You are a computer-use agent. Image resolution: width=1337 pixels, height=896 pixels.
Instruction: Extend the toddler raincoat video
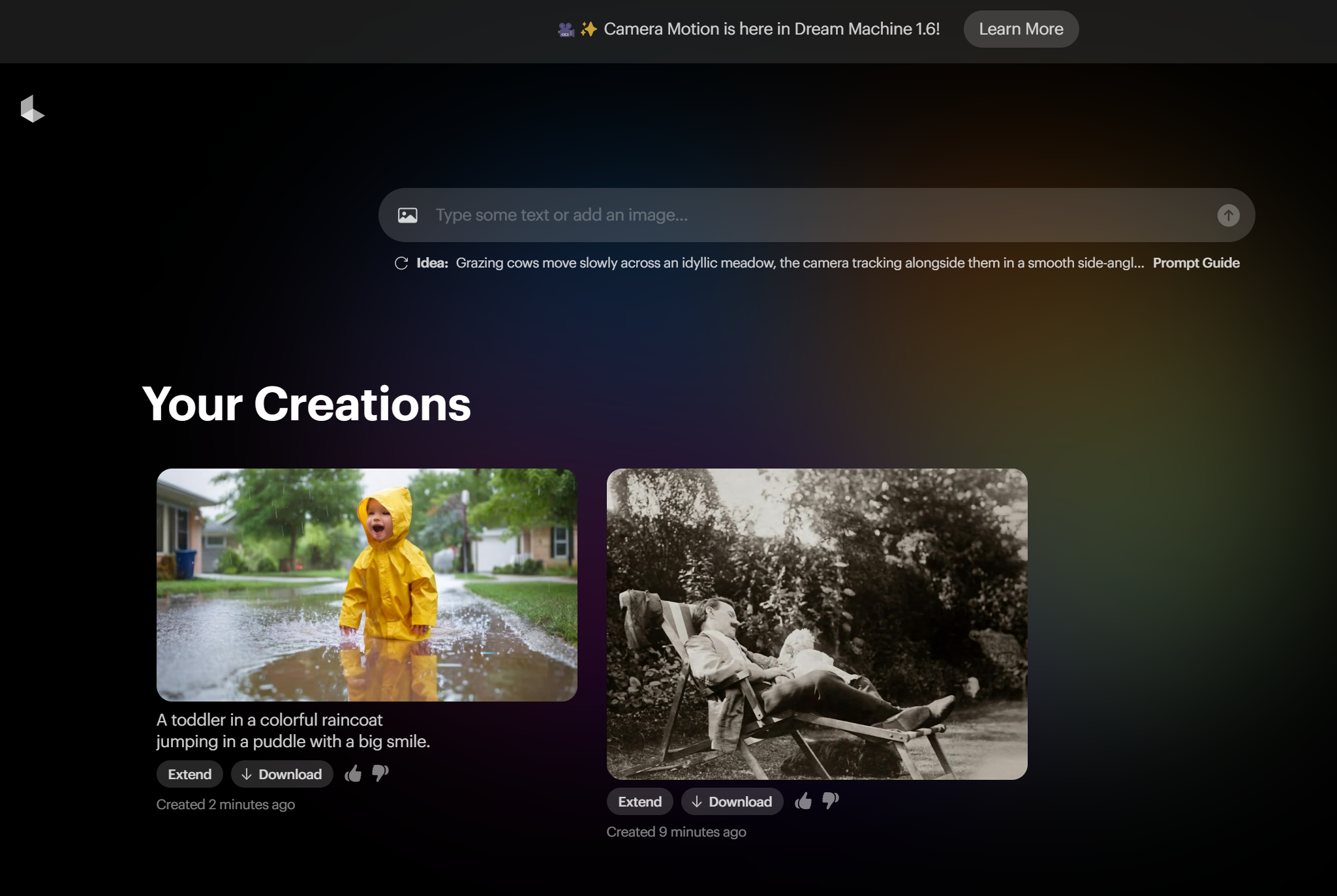click(189, 775)
